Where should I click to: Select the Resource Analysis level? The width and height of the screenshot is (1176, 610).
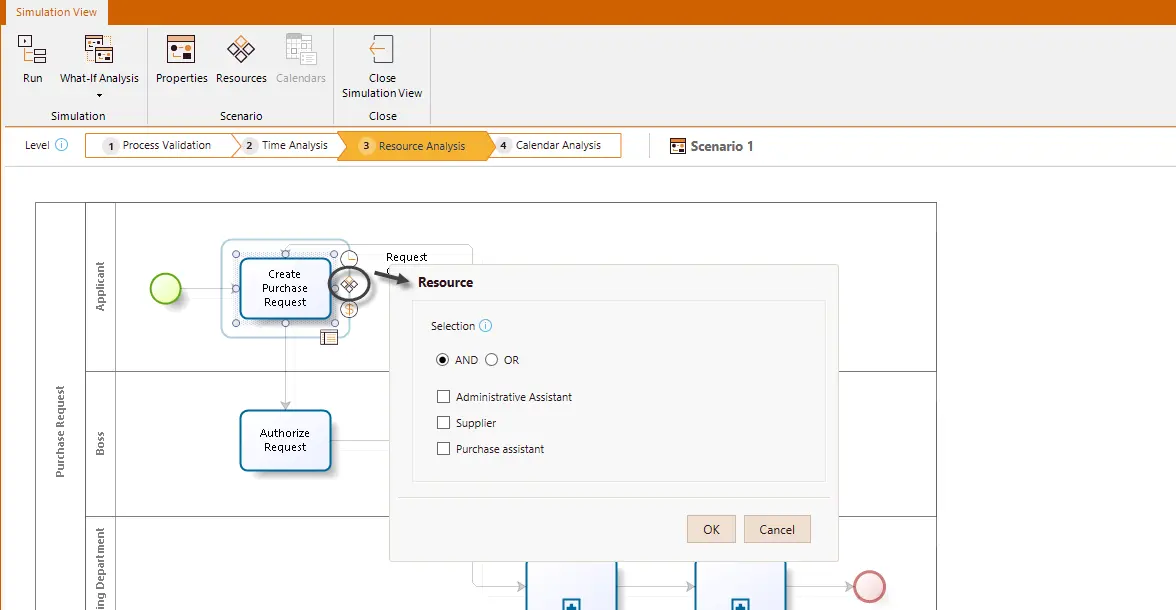tap(414, 146)
